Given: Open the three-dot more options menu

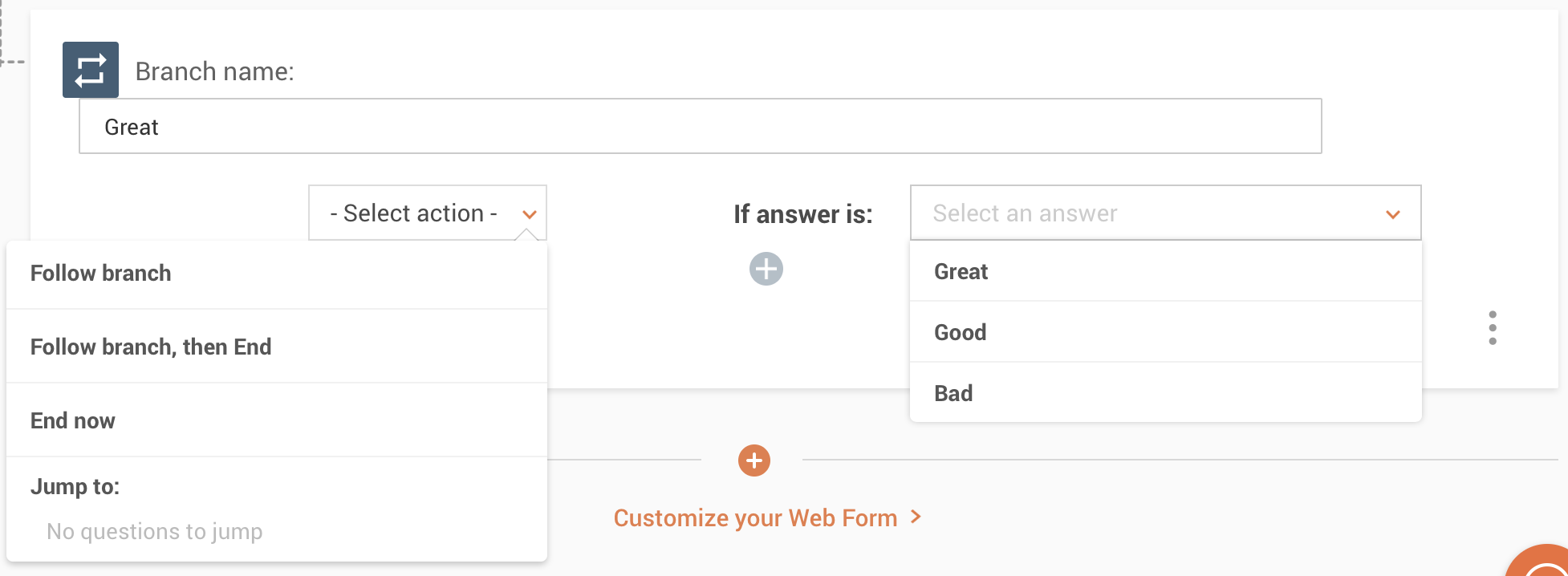Looking at the screenshot, I should tap(1493, 328).
